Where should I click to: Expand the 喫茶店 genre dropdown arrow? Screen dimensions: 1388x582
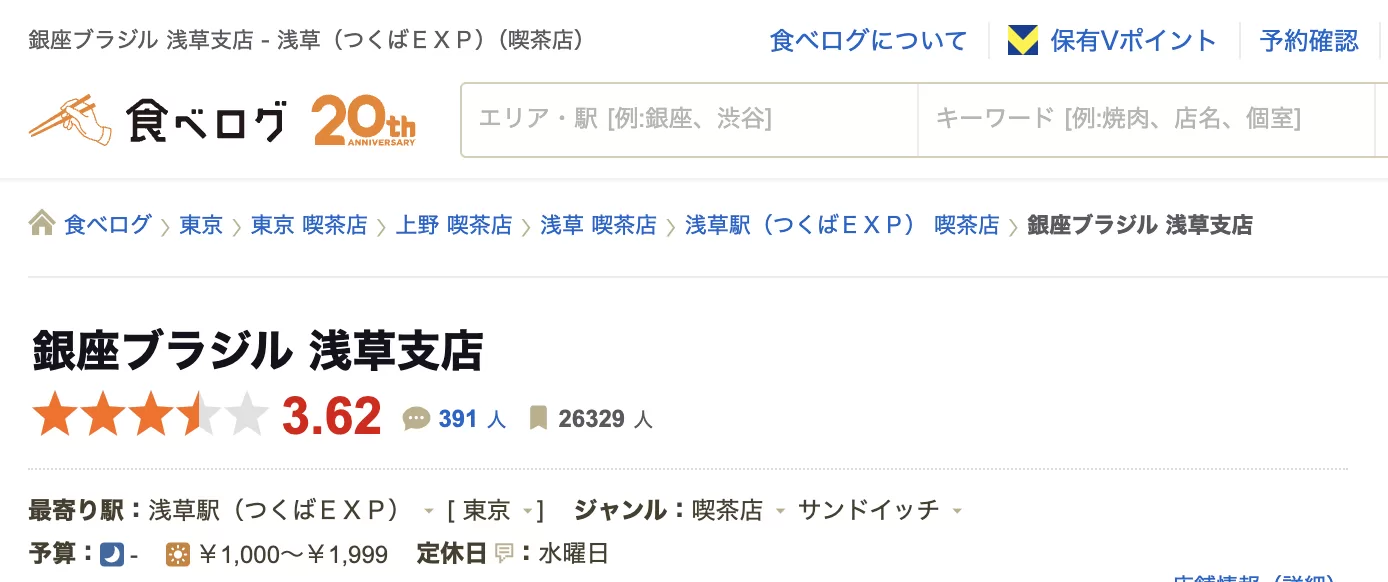pyautogui.click(x=780, y=512)
